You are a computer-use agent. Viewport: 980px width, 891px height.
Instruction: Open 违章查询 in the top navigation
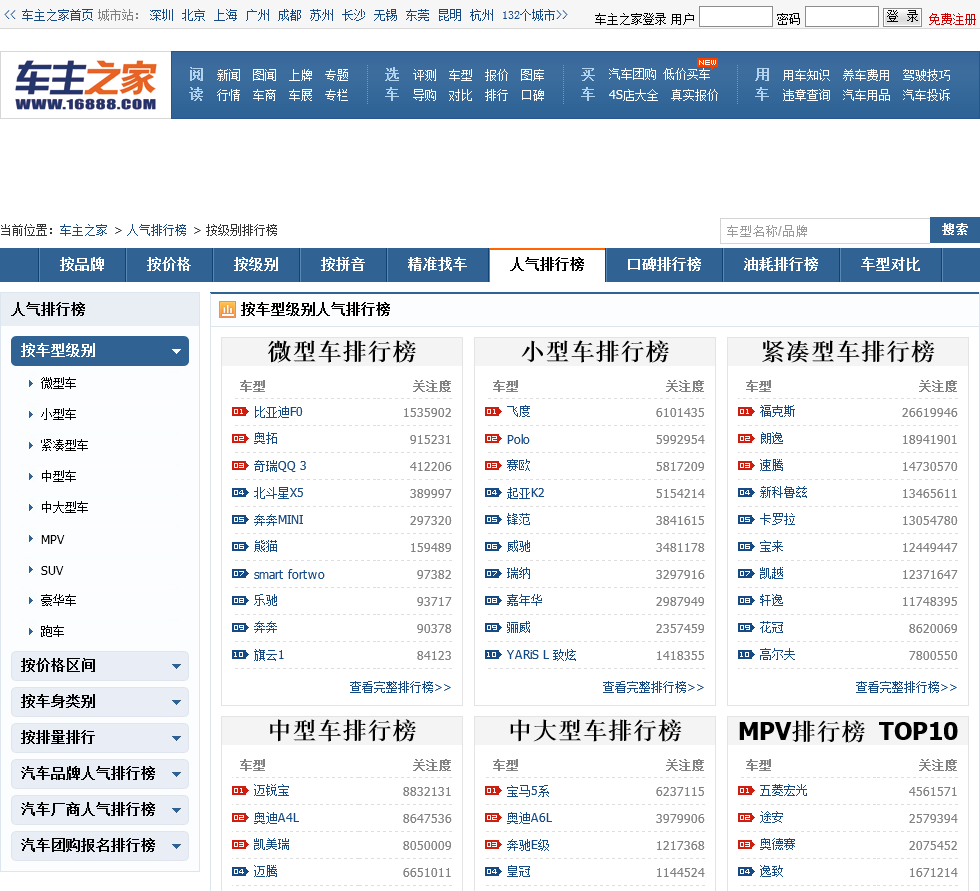coord(806,95)
